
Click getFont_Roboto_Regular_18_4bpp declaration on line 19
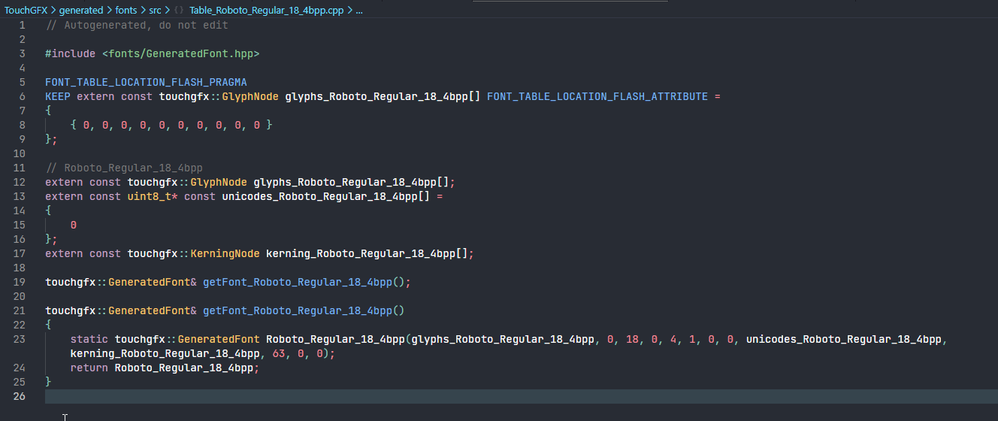click(x=297, y=282)
